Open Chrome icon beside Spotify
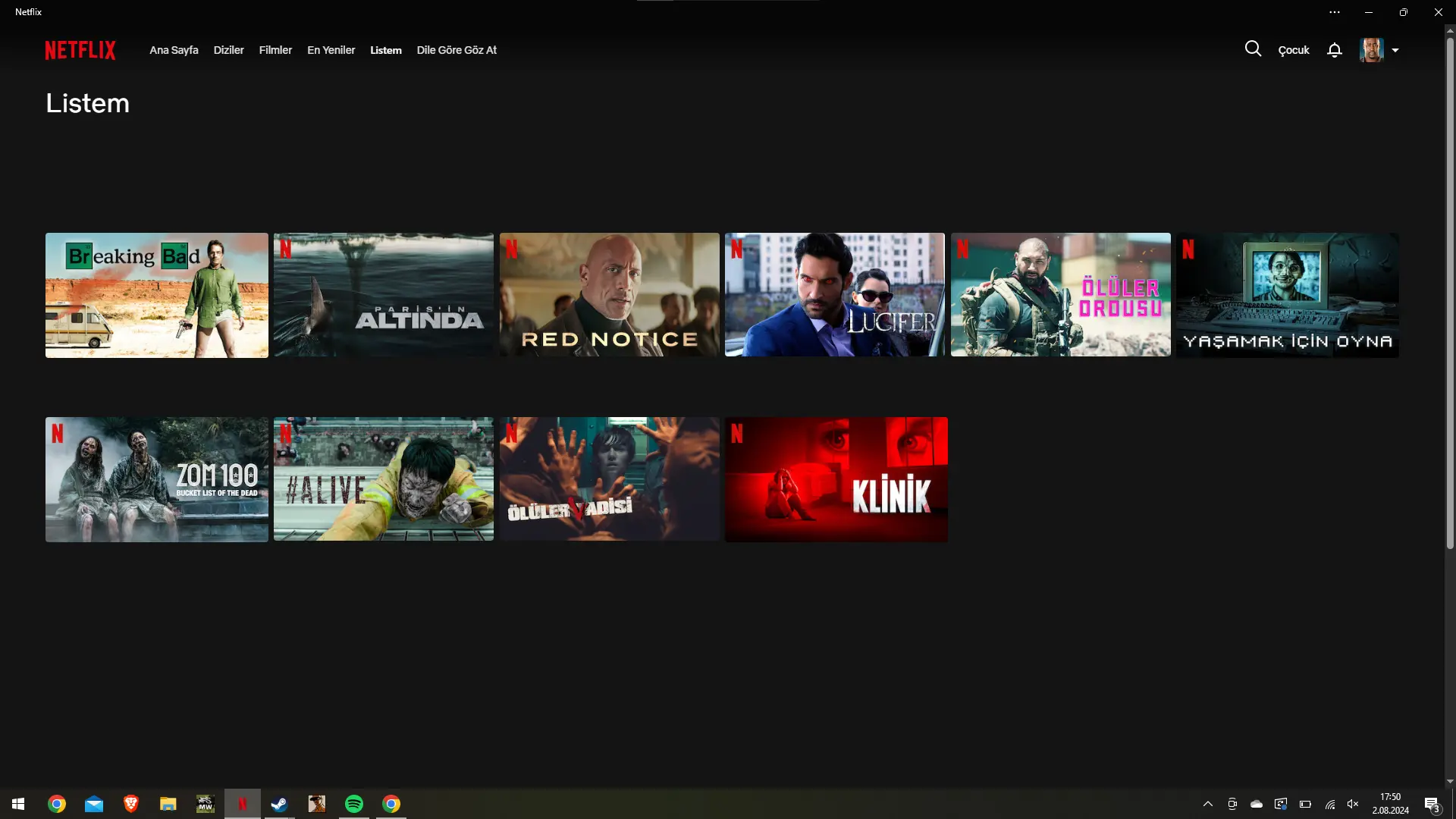The image size is (1456, 819). coord(391,804)
